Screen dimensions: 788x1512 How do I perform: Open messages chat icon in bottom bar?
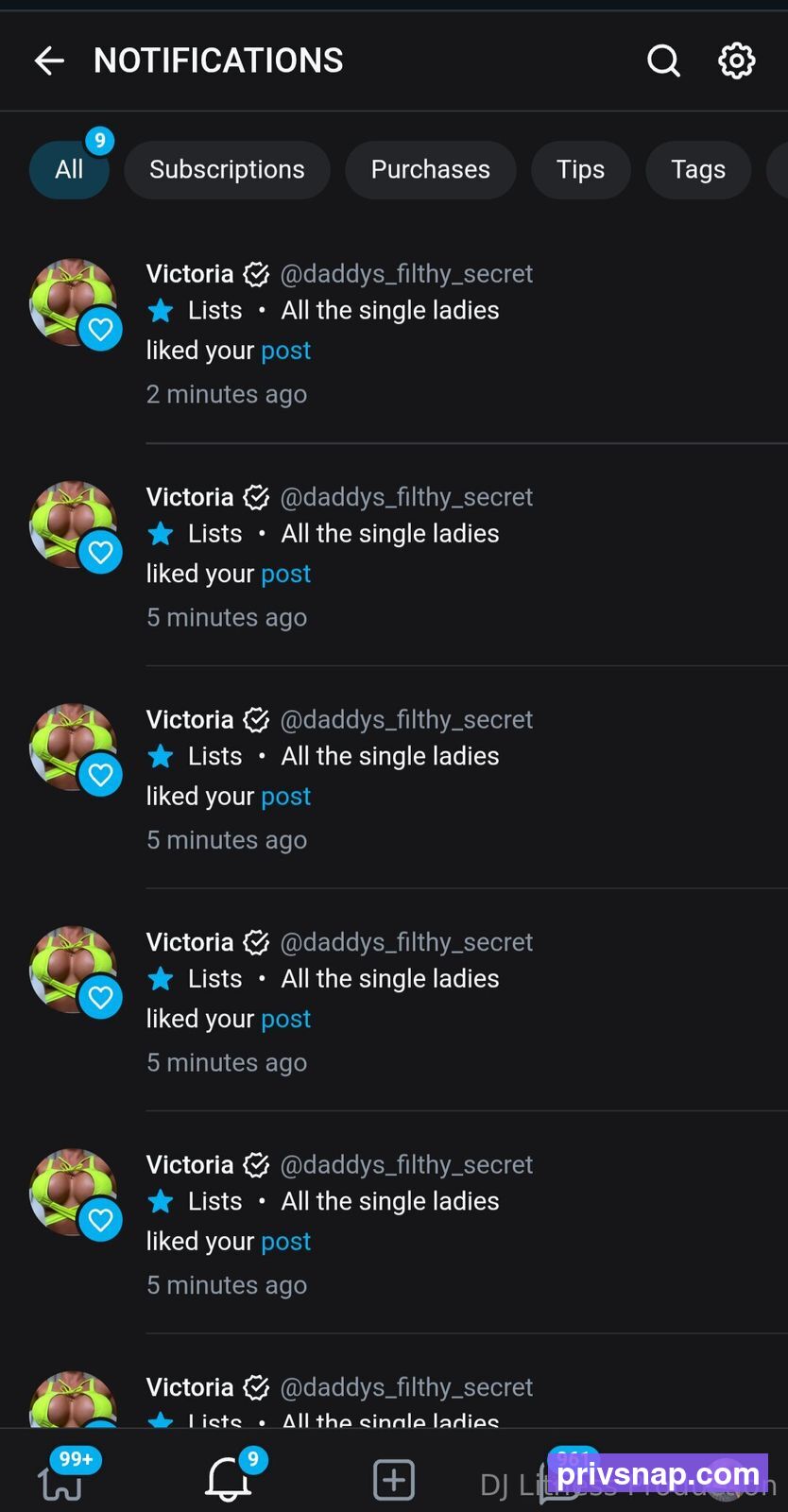click(558, 1481)
